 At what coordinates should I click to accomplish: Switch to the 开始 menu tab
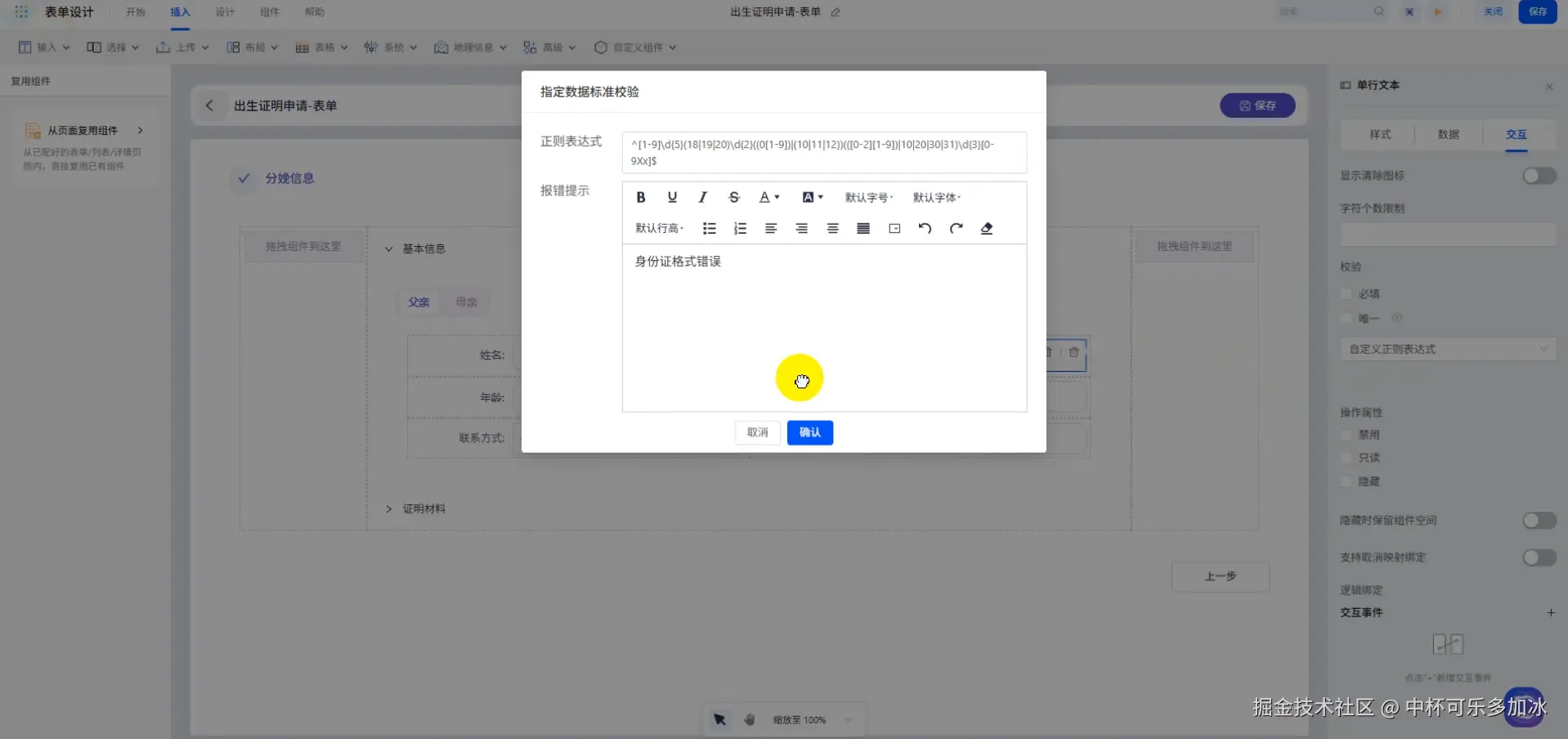[x=136, y=12]
